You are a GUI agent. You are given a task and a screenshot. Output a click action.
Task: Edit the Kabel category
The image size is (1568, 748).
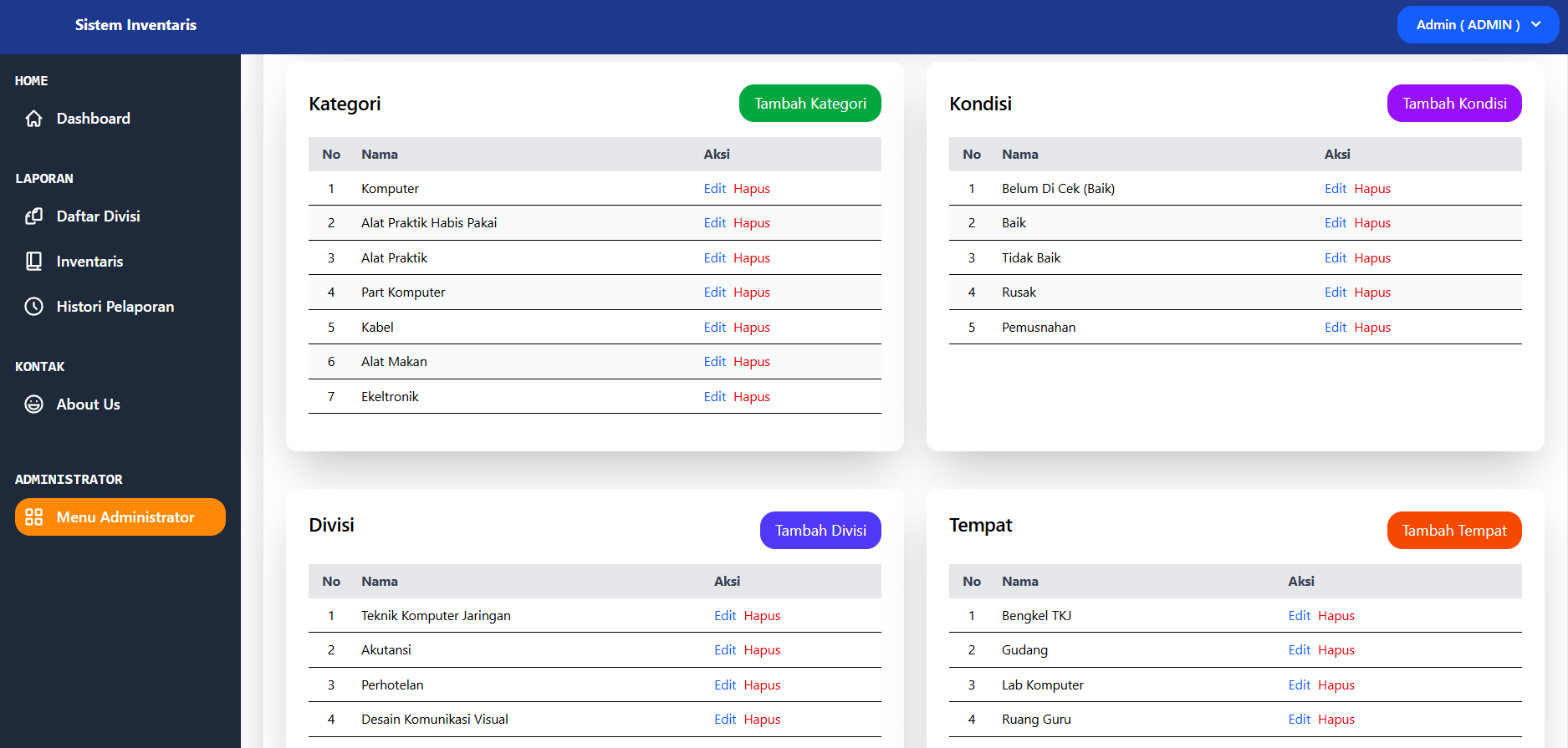click(715, 328)
